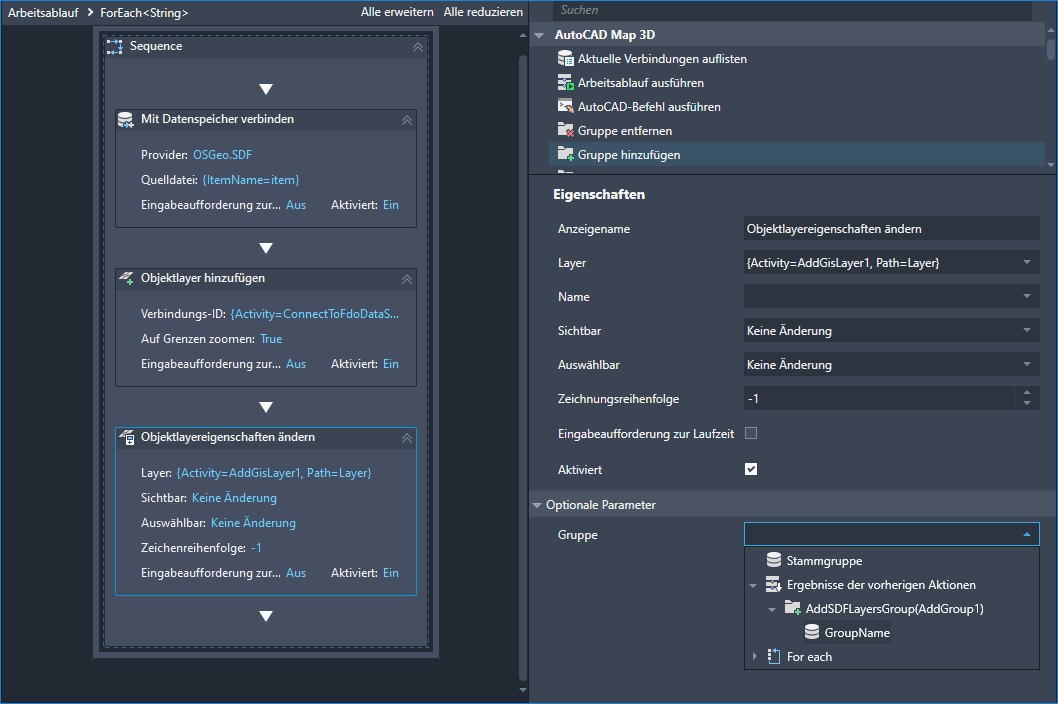Click the AutoCAD-Befehl ausführen icon

click(x=565, y=107)
